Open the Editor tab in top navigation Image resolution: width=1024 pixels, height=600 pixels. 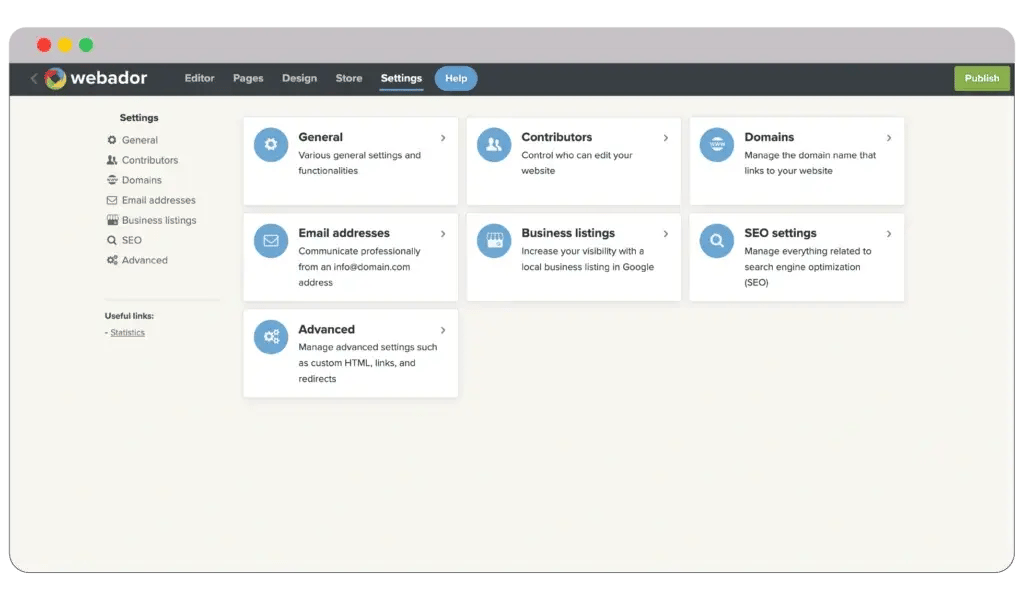click(199, 78)
